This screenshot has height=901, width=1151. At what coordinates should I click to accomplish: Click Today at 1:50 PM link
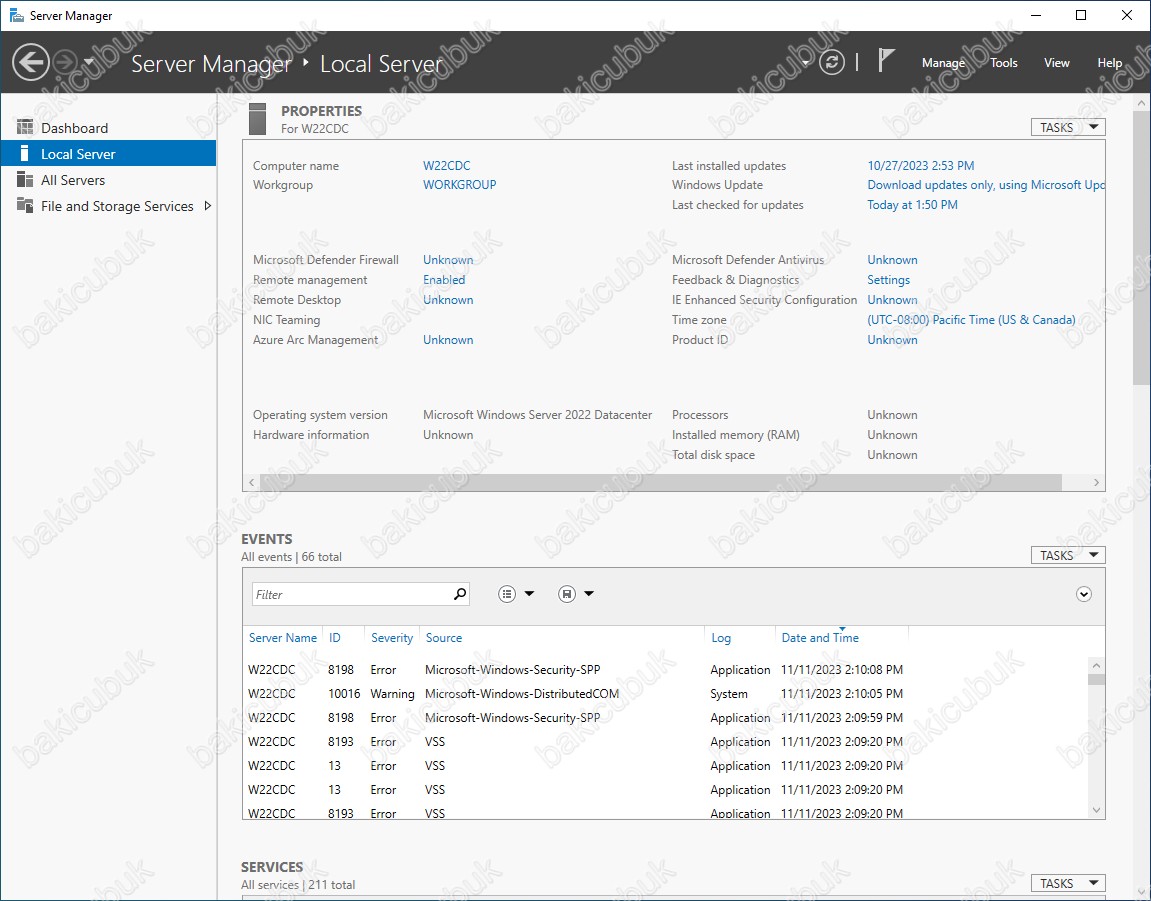(912, 205)
